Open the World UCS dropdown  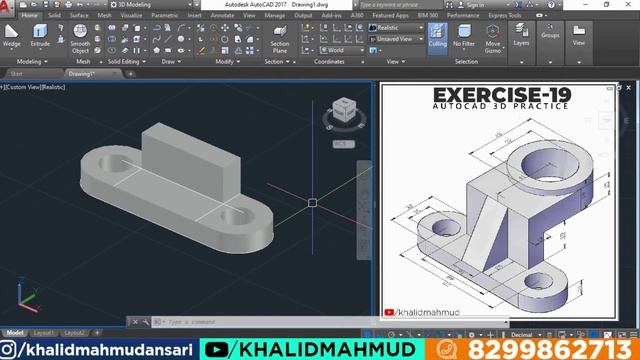point(342,50)
